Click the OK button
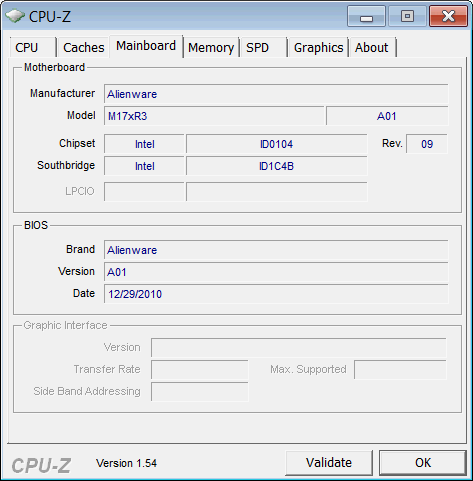This screenshot has width=473, height=481. 423,463
